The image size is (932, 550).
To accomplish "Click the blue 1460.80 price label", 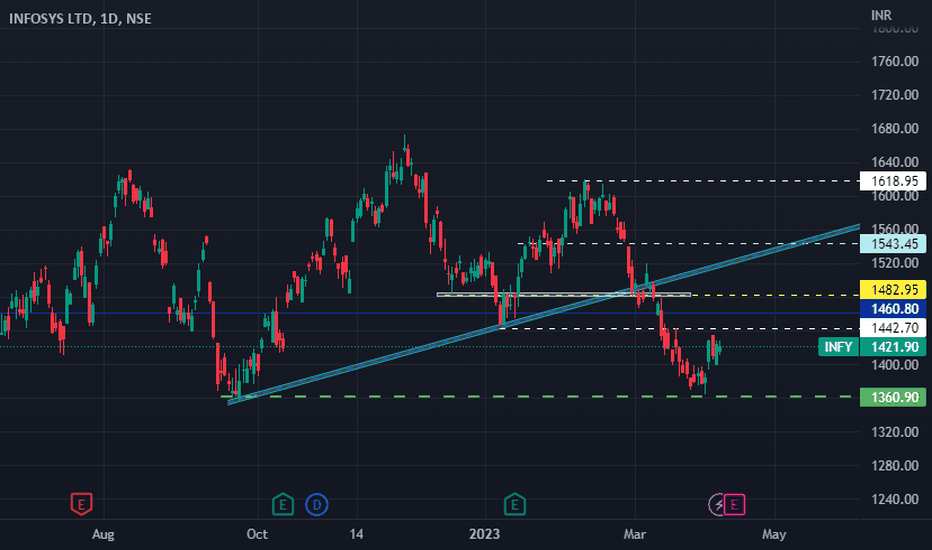I will click(x=893, y=309).
